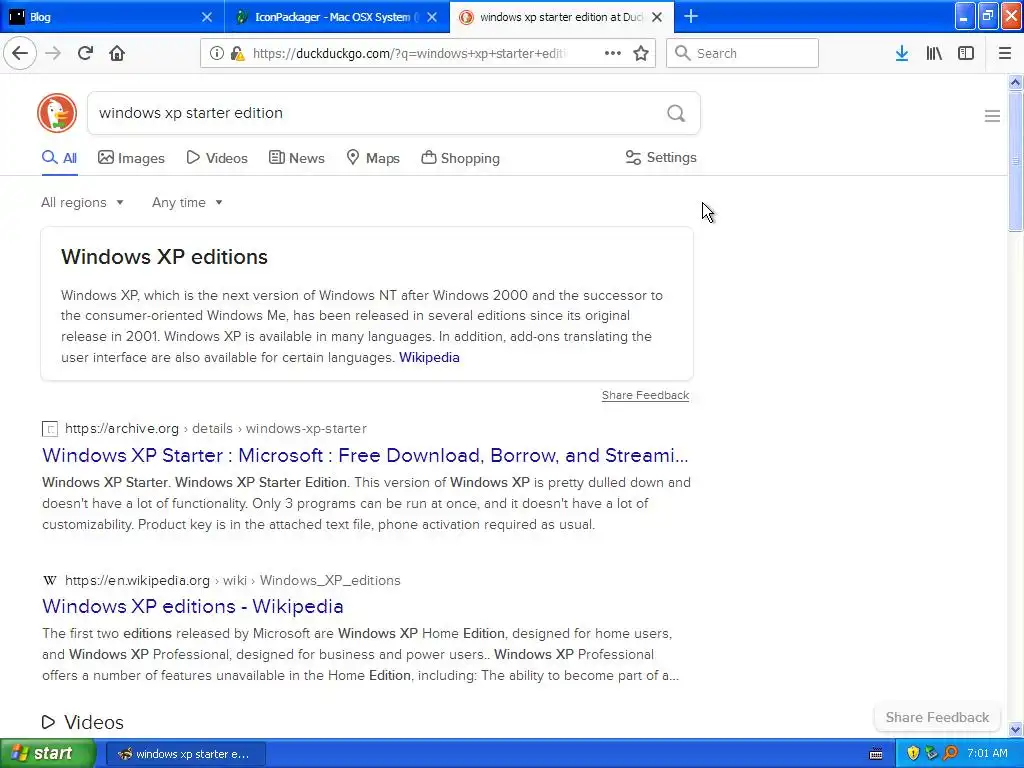Switch to Shopping results
This screenshot has width=1024, height=768.
[x=460, y=158]
